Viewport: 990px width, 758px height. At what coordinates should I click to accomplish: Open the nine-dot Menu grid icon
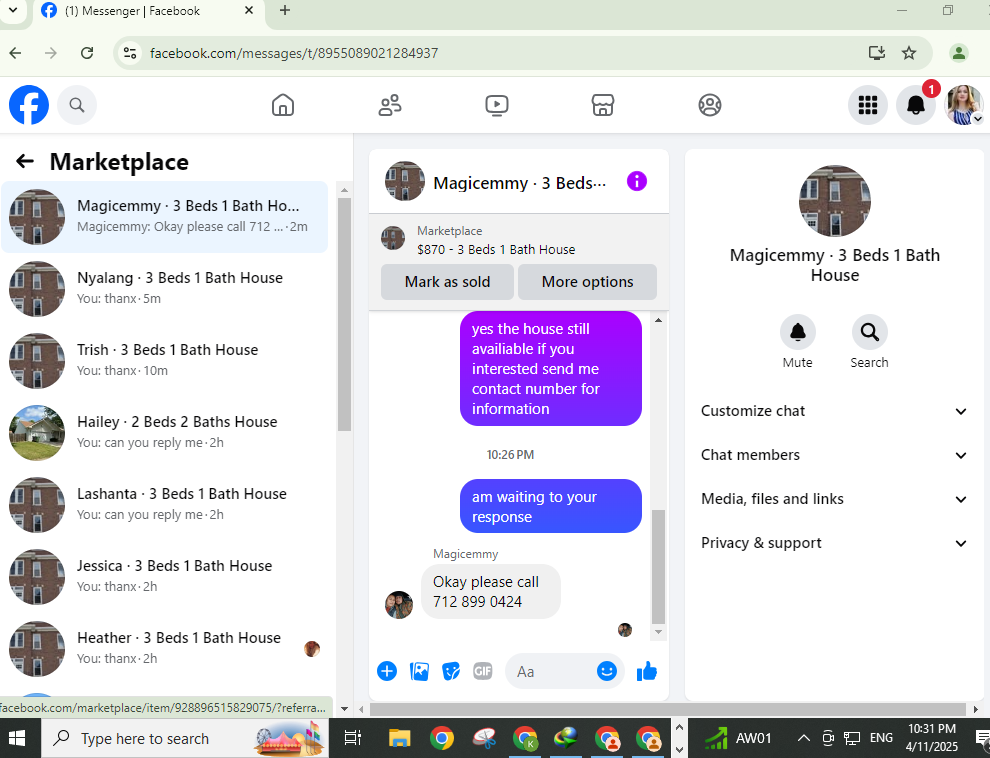[x=868, y=105]
